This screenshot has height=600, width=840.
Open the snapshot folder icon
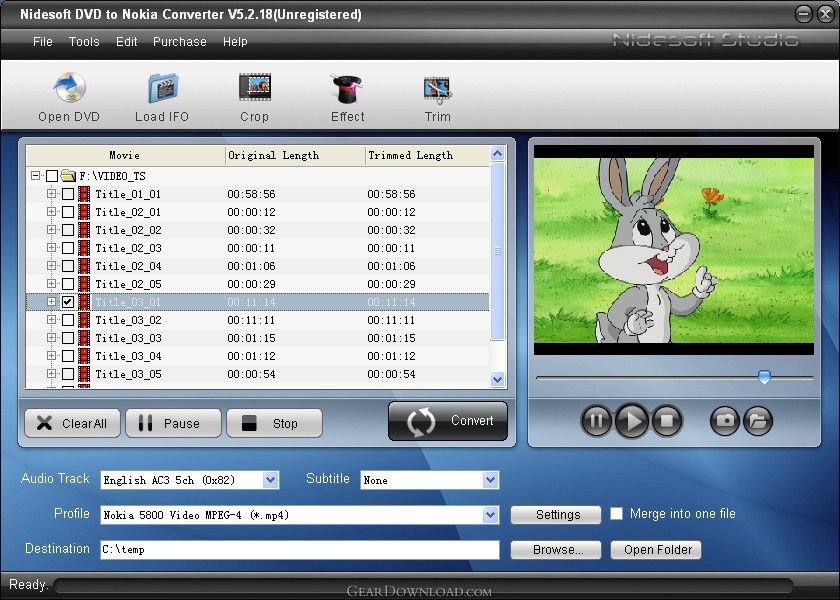pos(758,421)
